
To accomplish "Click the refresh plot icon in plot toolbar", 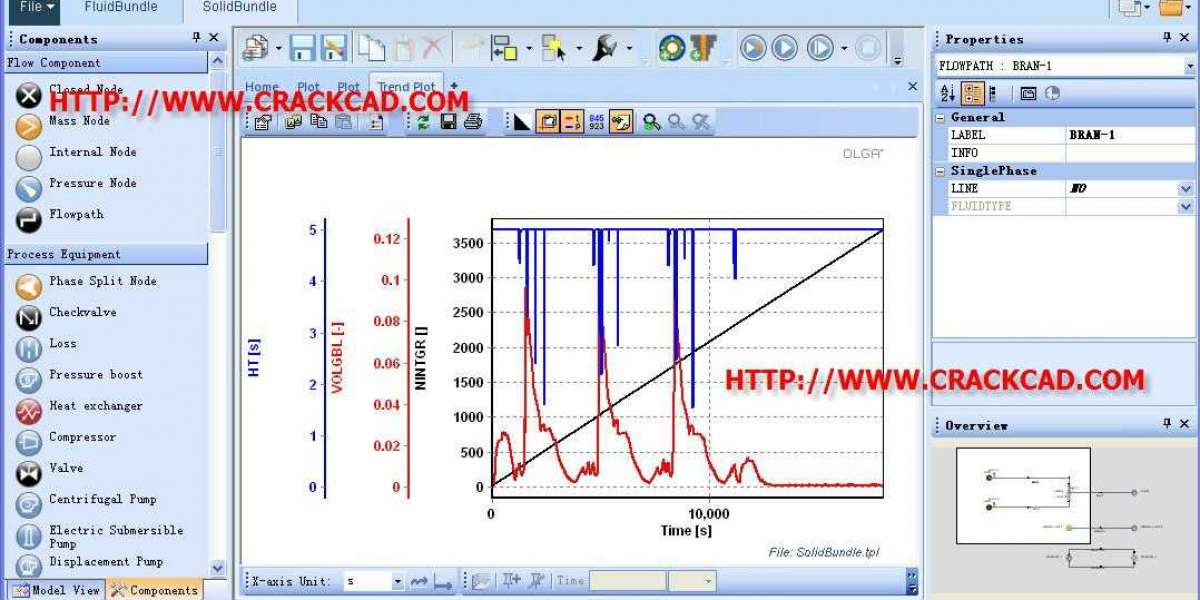I will click(424, 122).
